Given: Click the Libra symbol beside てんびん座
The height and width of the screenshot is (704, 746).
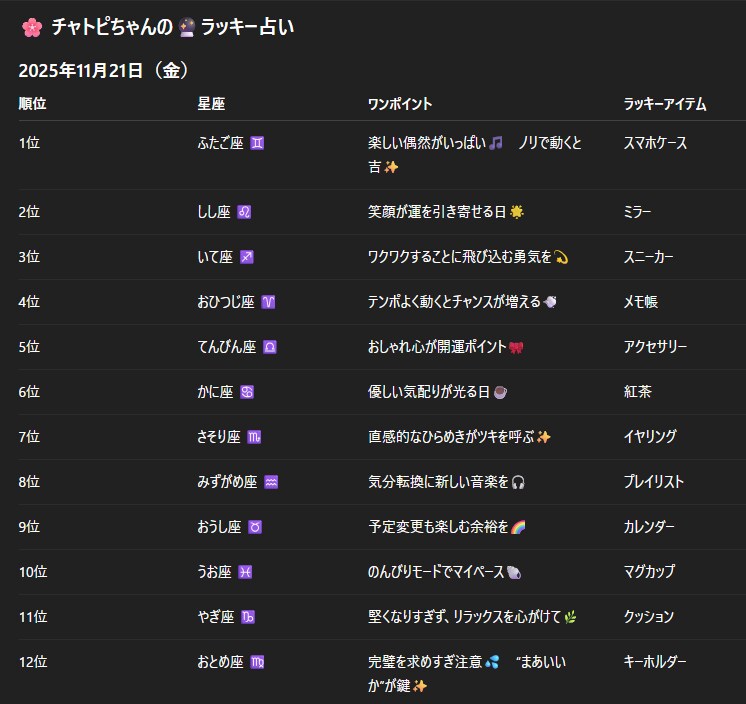Looking at the screenshot, I should (270, 347).
